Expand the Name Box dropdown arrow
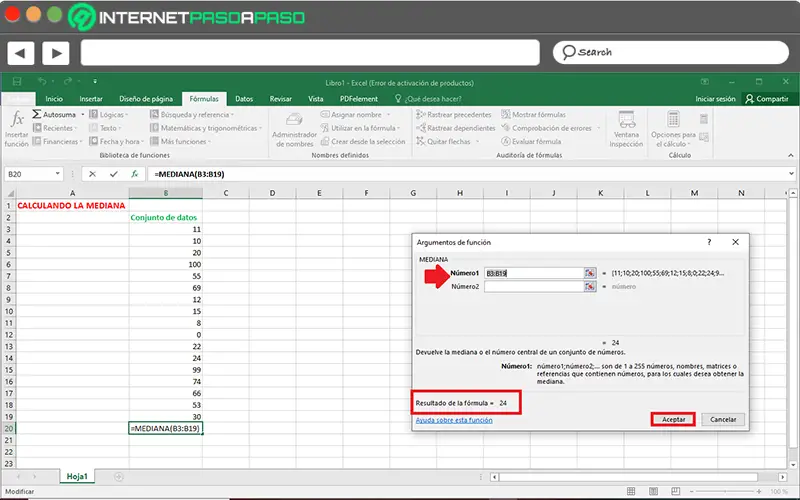The image size is (800, 500). [58, 174]
